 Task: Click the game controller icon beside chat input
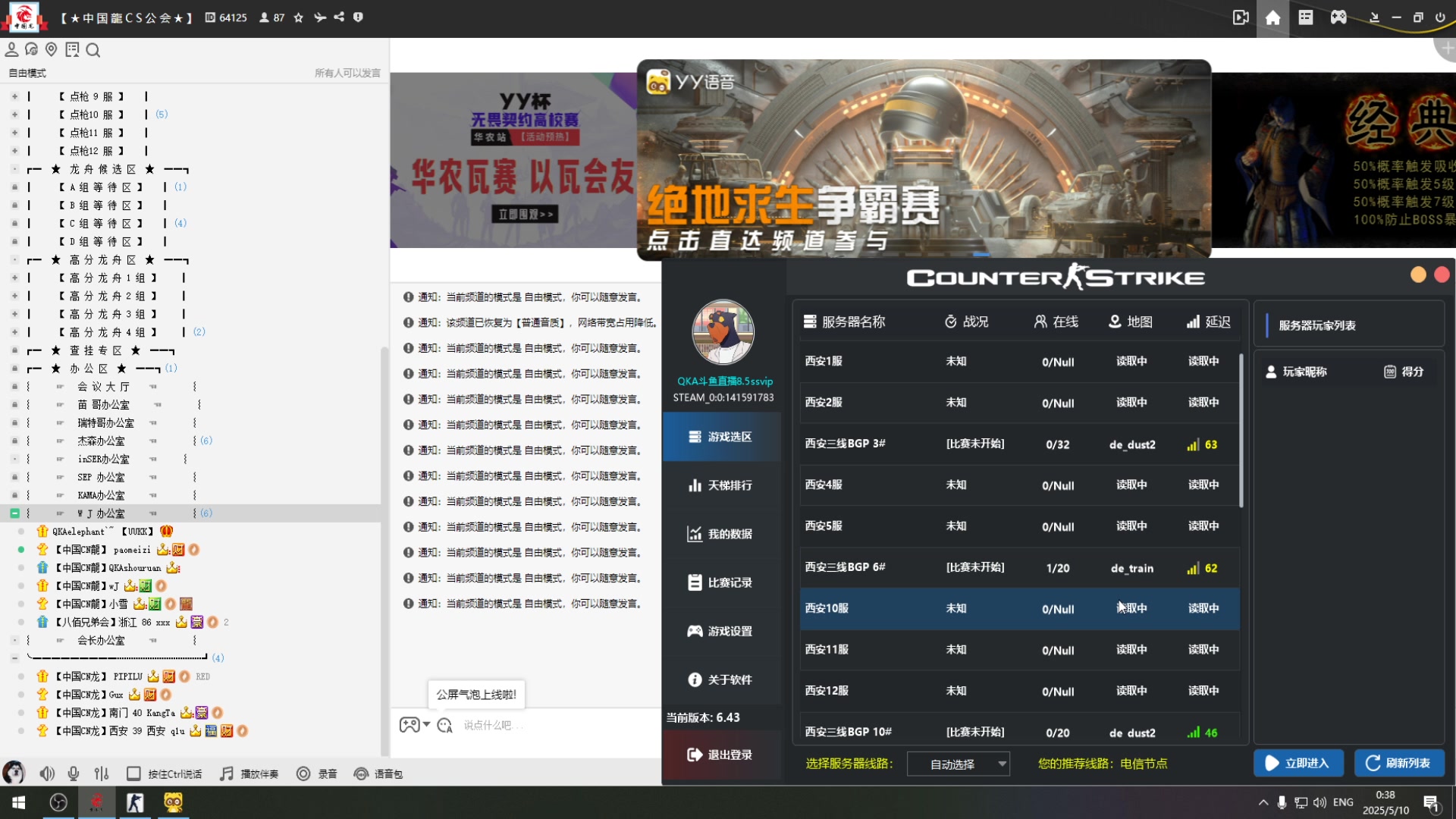(x=409, y=725)
